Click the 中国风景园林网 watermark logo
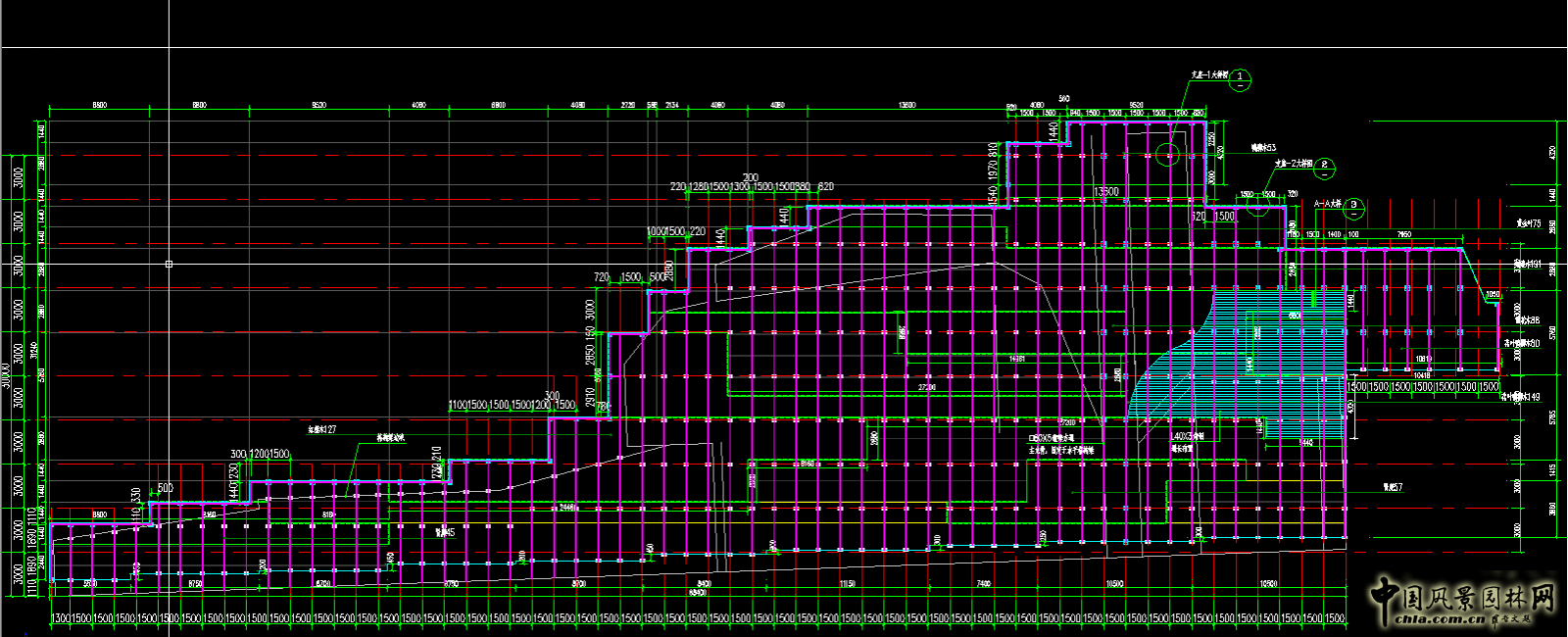The width and height of the screenshot is (1568, 637). click(1464, 596)
